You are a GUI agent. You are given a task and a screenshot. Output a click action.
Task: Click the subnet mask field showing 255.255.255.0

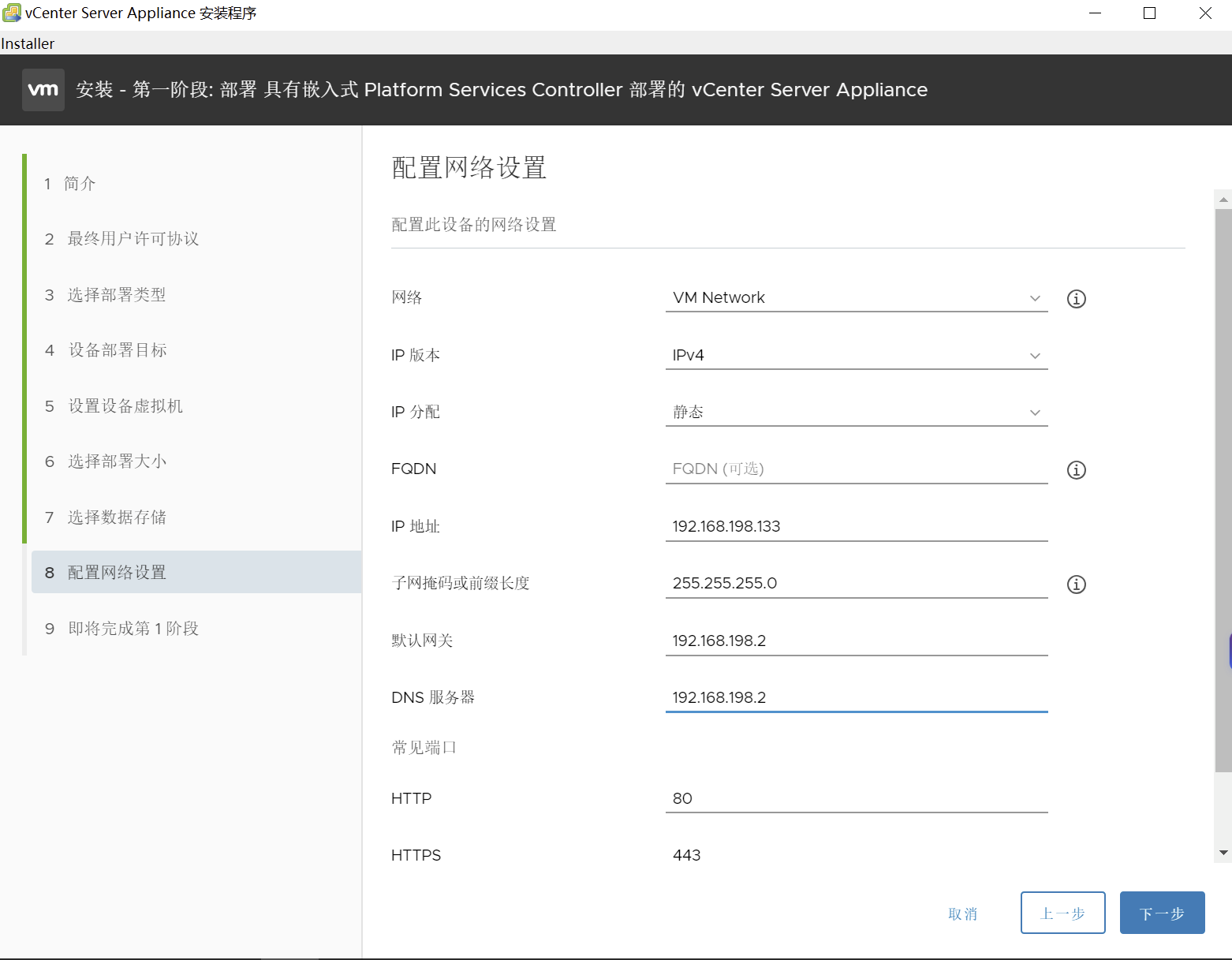point(857,583)
